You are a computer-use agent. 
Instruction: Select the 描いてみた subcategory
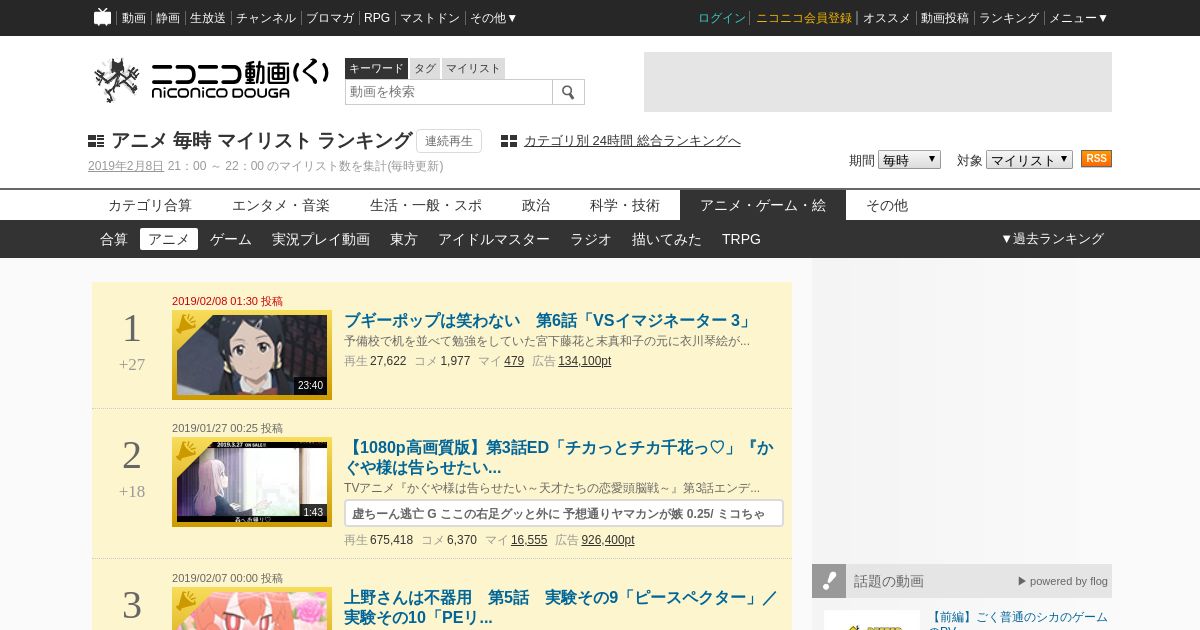click(x=667, y=239)
